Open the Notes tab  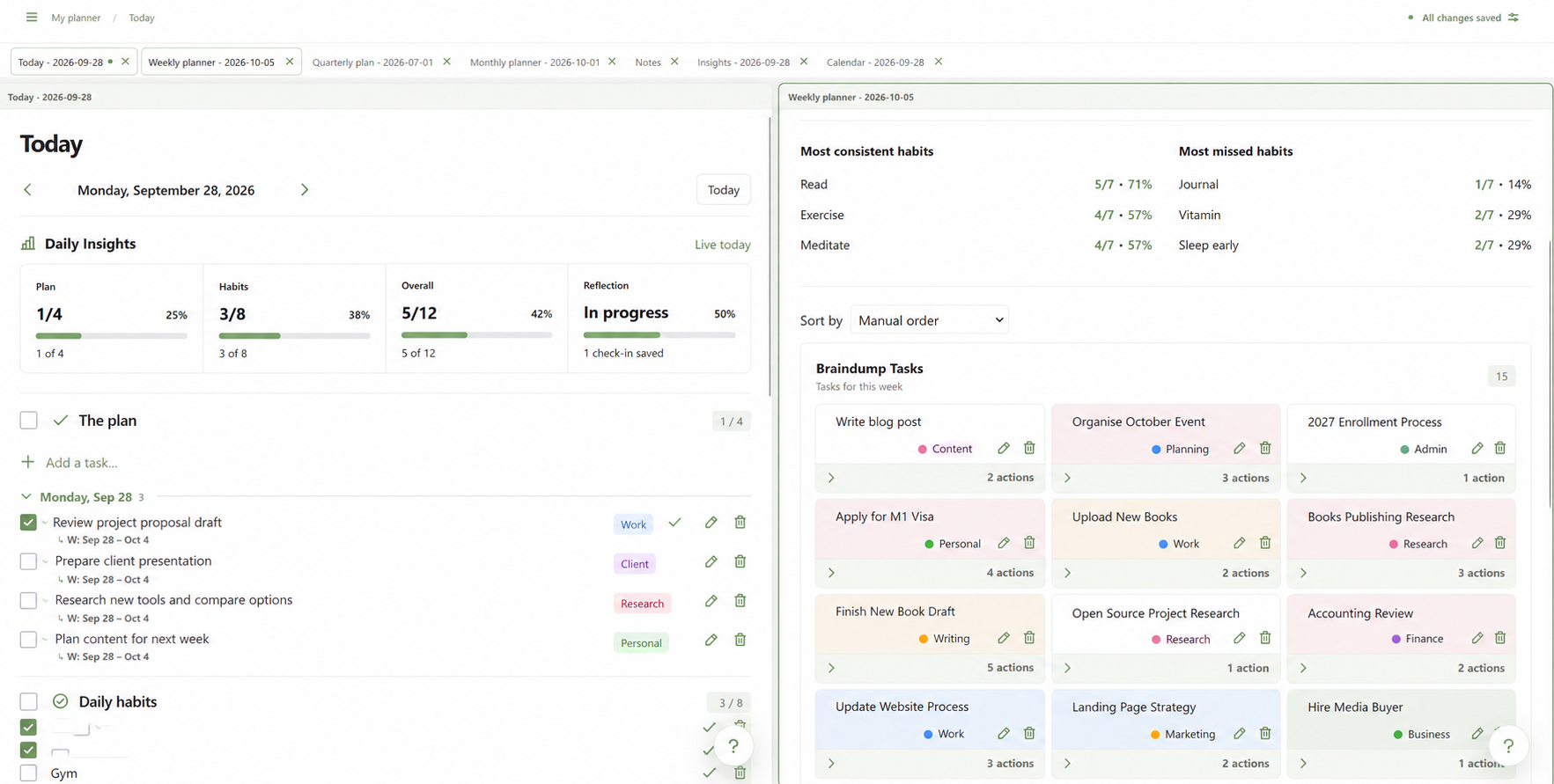coord(648,62)
